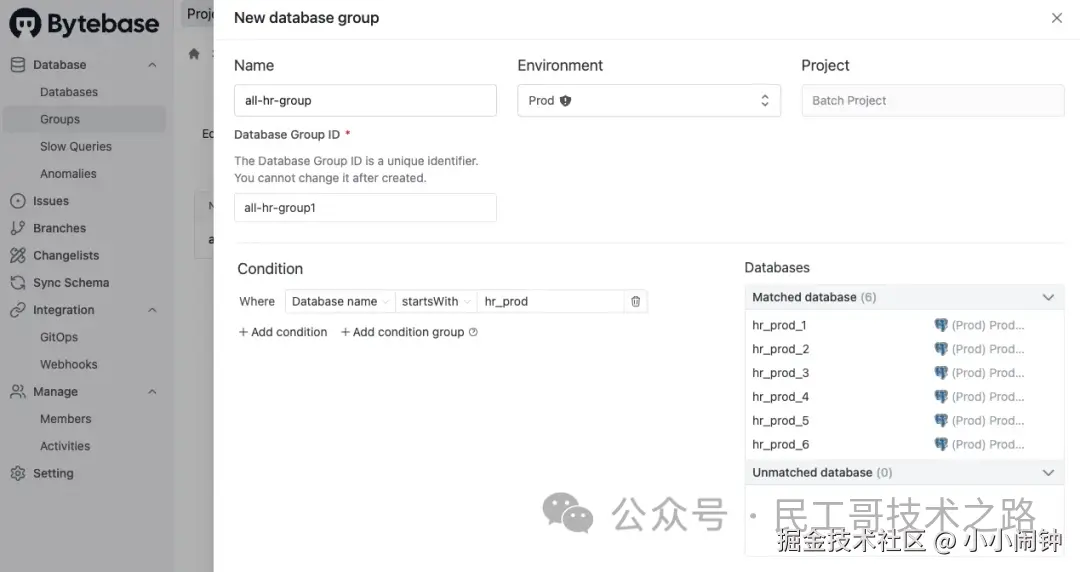The width and height of the screenshot is (1080, 572).
Task: Open the Groups sidebar item
Action: 60,120
